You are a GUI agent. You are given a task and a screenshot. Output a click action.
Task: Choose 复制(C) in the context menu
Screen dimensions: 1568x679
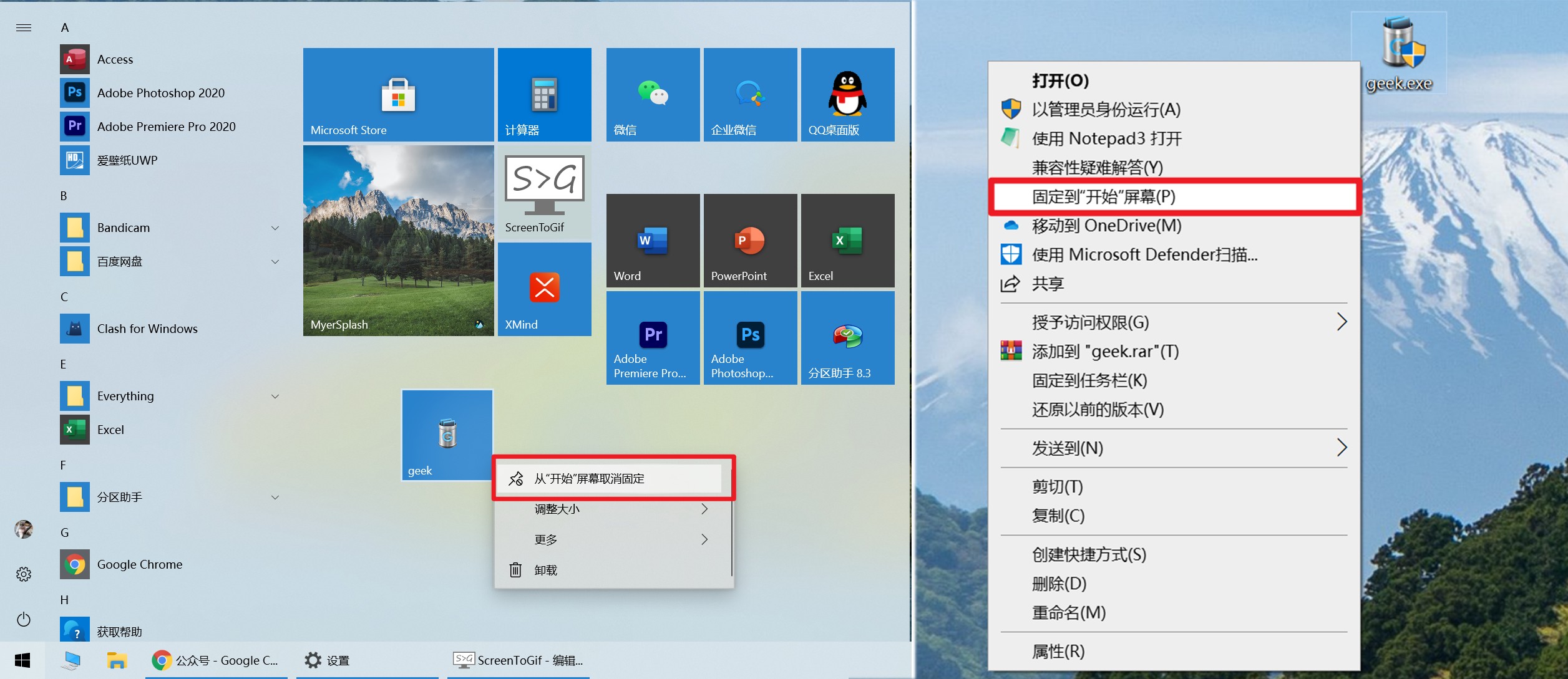tap(1174, 516)
